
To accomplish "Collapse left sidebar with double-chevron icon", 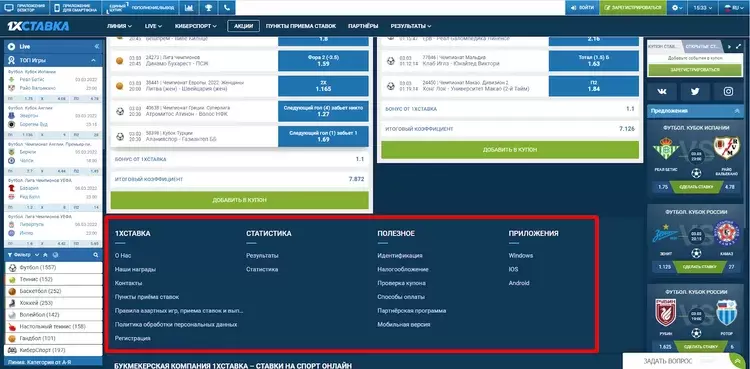I will 96,46.
